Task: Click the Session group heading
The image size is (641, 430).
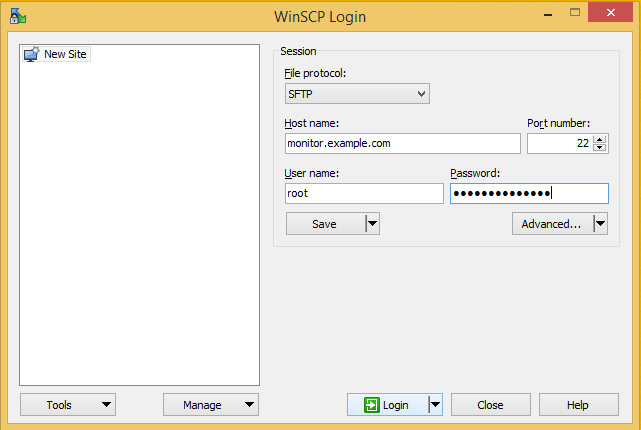Action: click(298, 52)
